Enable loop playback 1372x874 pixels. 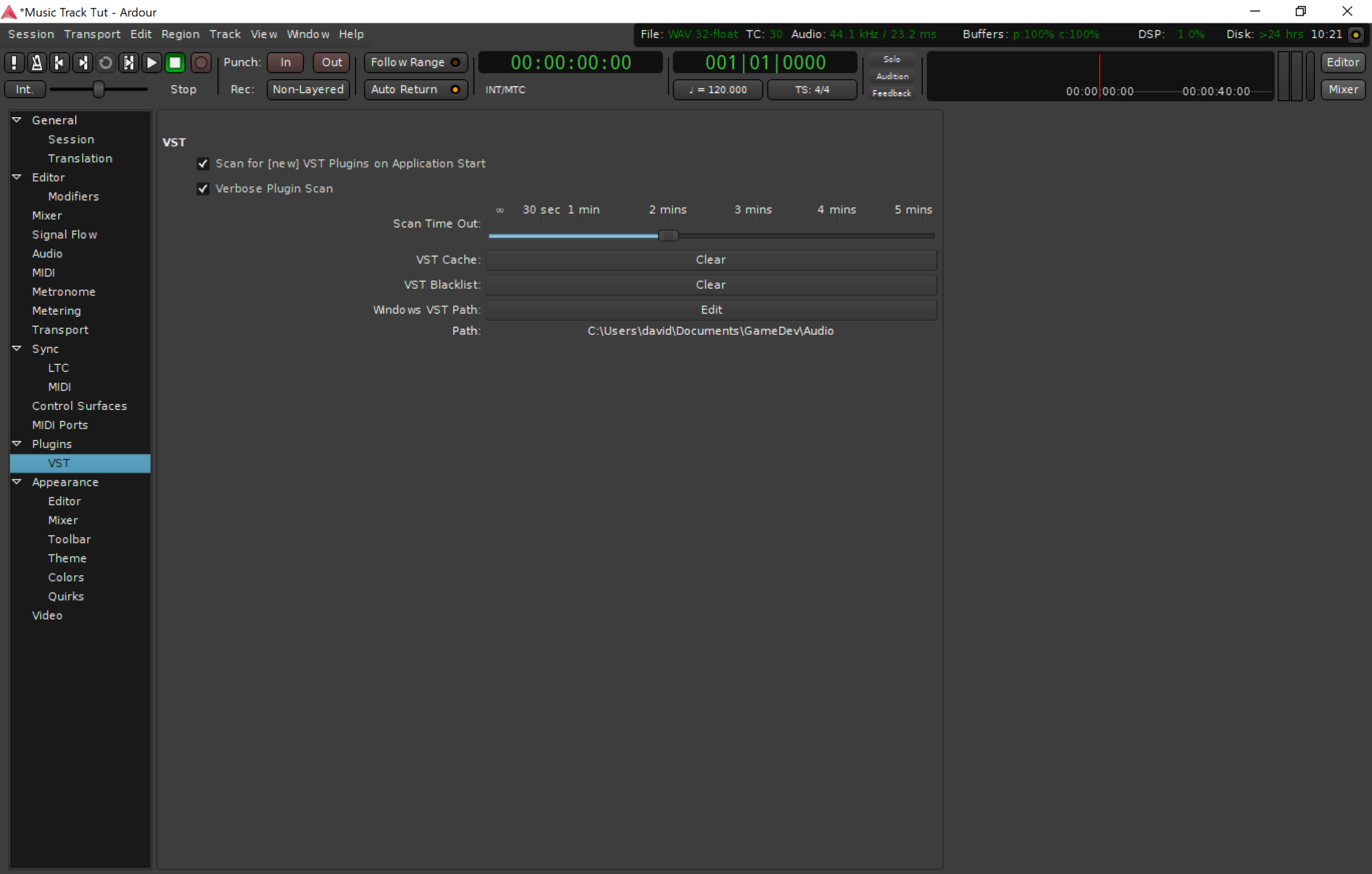click(105, 62)
